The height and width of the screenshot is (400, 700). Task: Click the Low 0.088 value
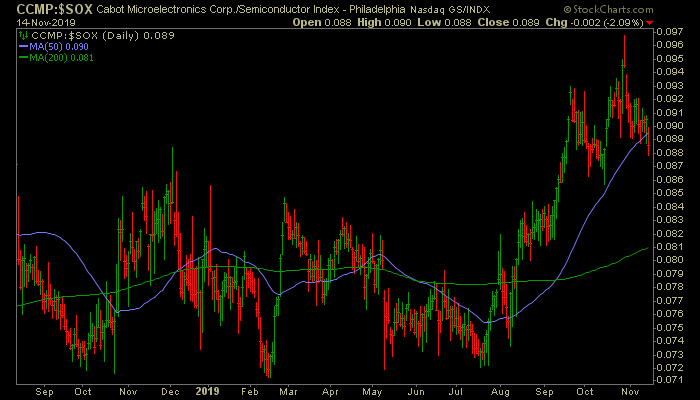pyautogui.click(x=444, y=22)
